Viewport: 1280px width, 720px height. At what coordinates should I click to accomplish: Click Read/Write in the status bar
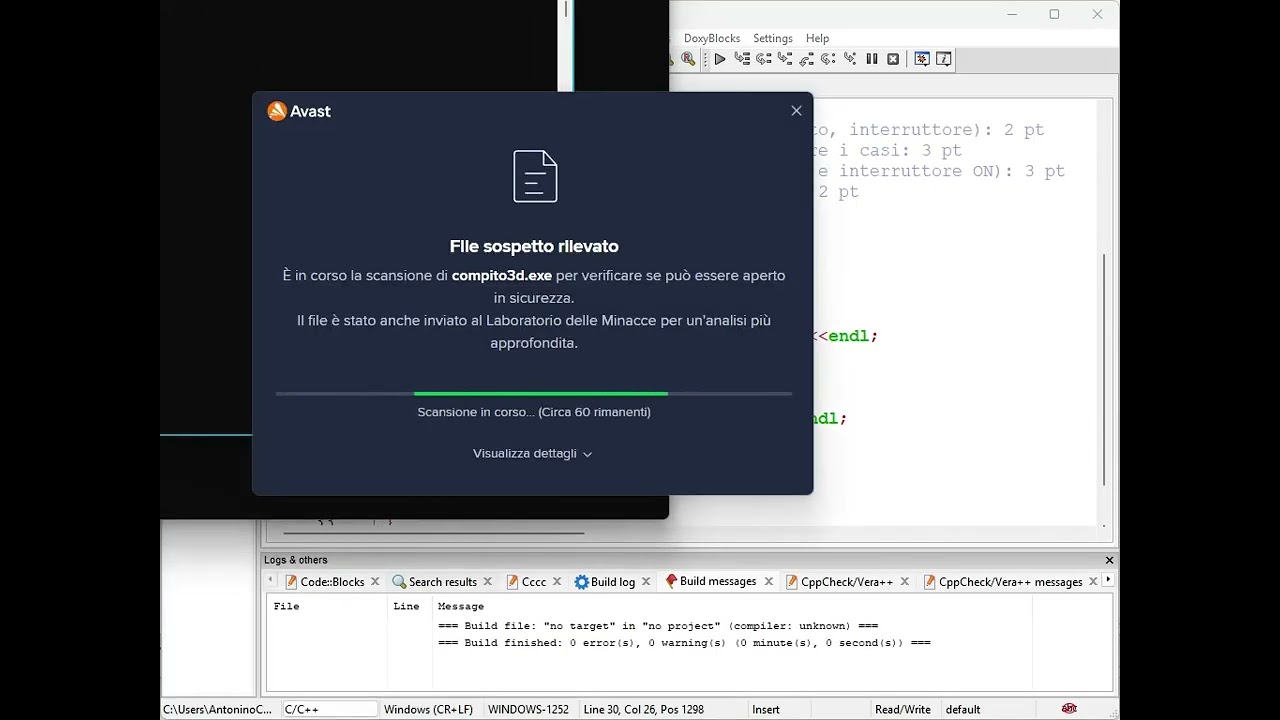click(903, 710)
